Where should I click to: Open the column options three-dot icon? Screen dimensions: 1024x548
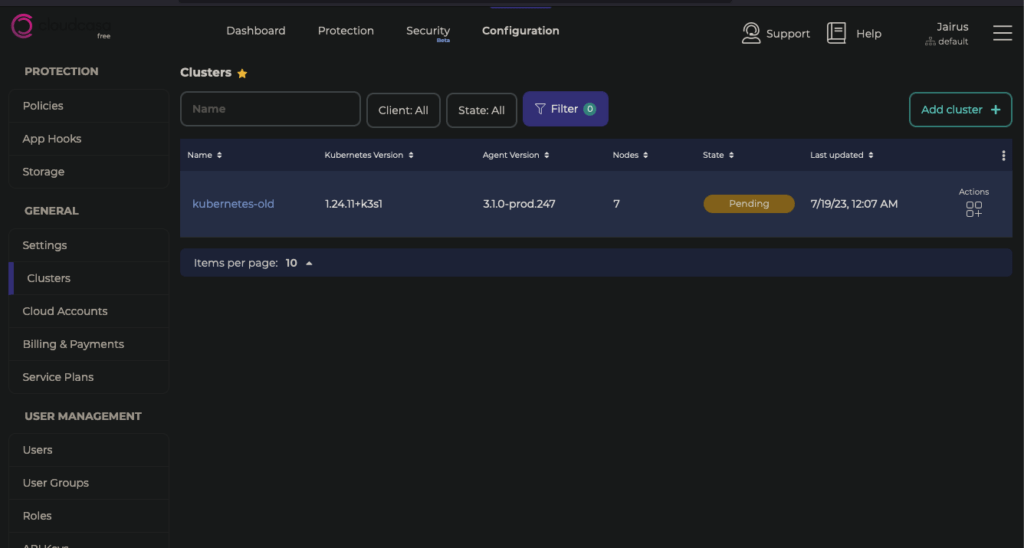pos(1003,156)
